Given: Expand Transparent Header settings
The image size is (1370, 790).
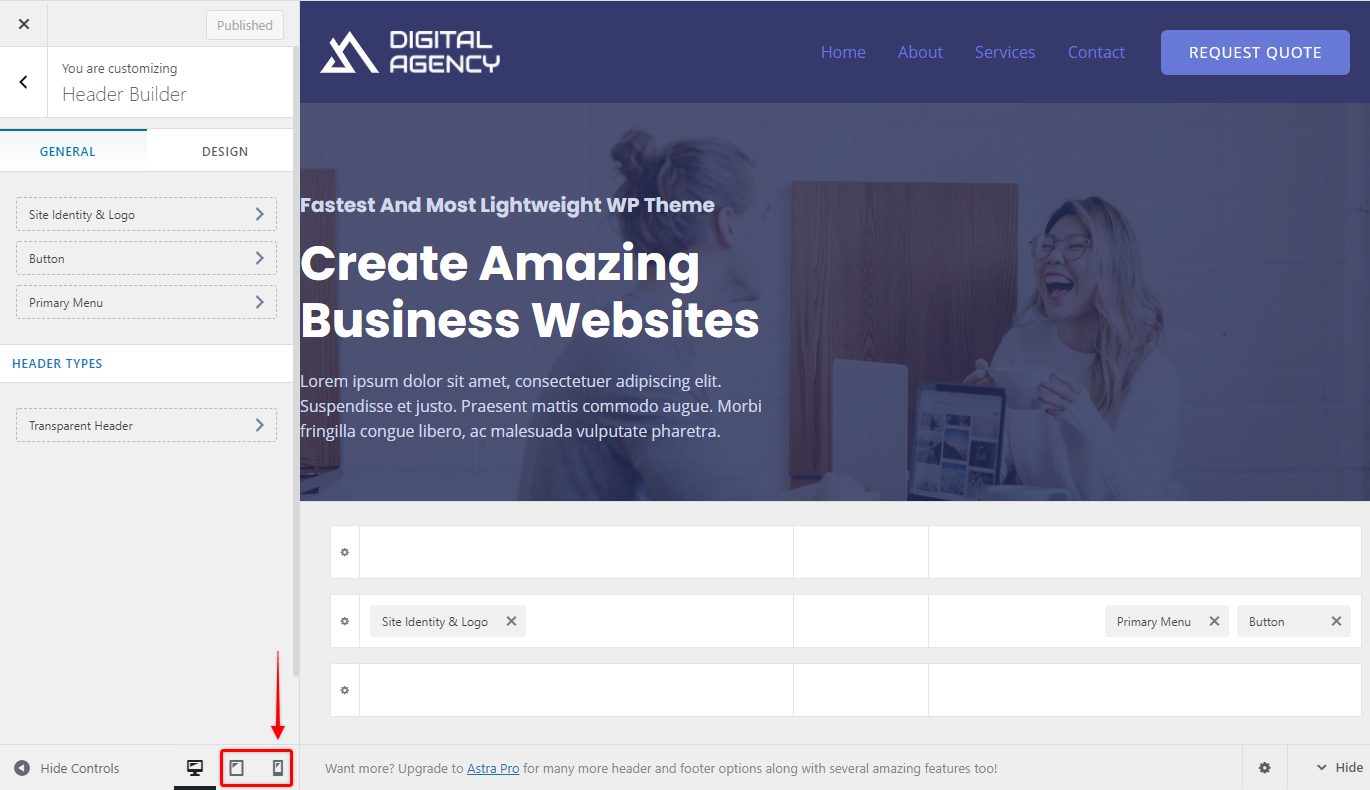Looking at the screenshot, I should point(146,425).
